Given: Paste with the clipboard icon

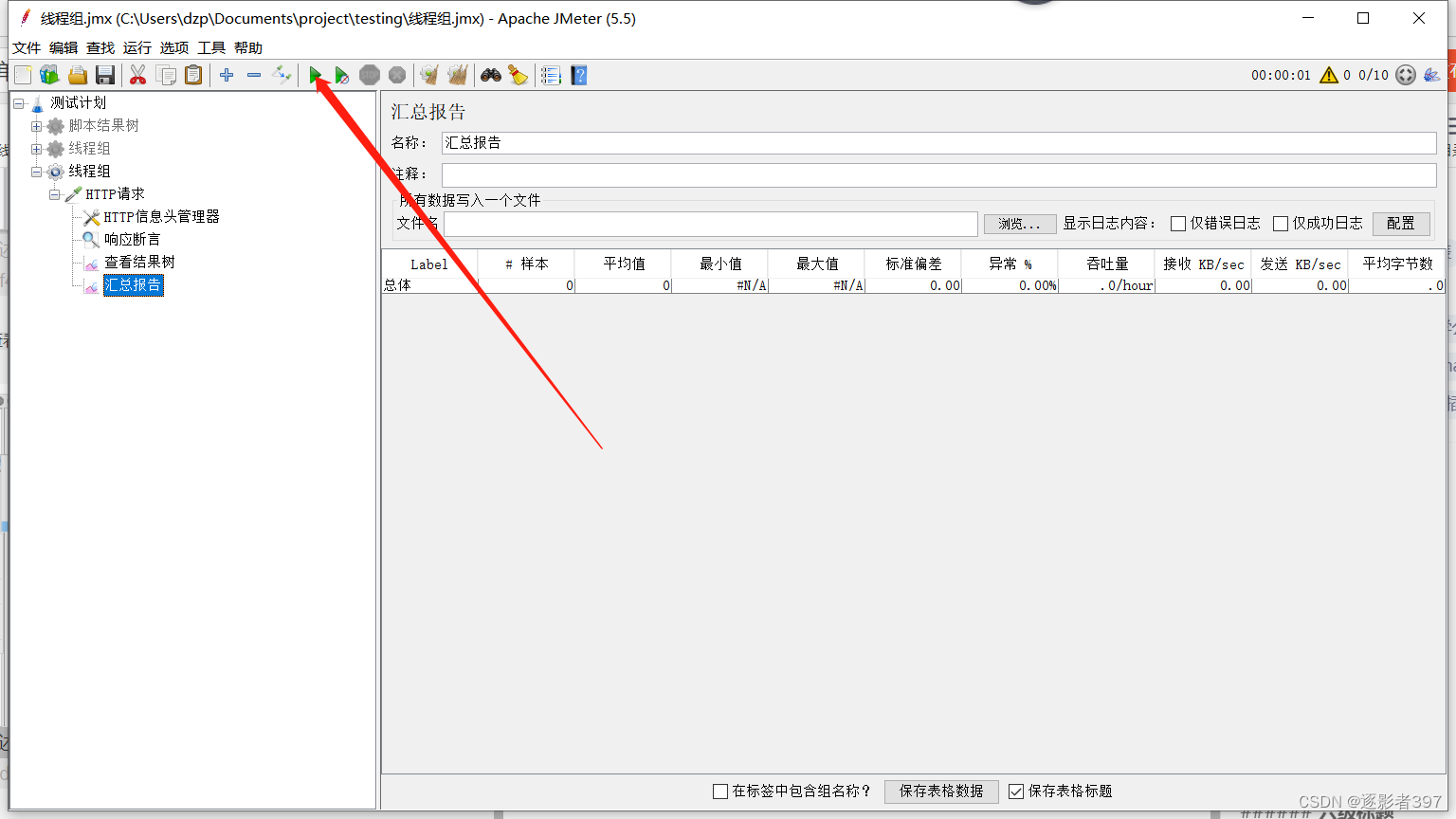Looking at the screenshot, I should 193,75.
